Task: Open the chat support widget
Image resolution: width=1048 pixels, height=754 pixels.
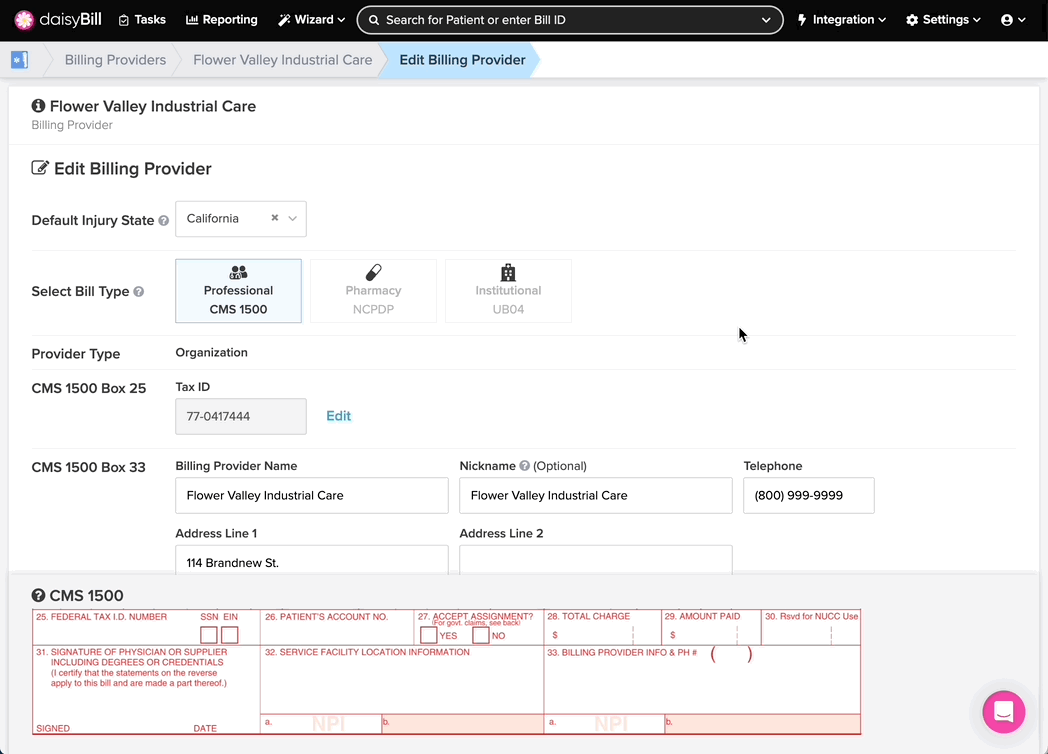Action: point(1003,712)
